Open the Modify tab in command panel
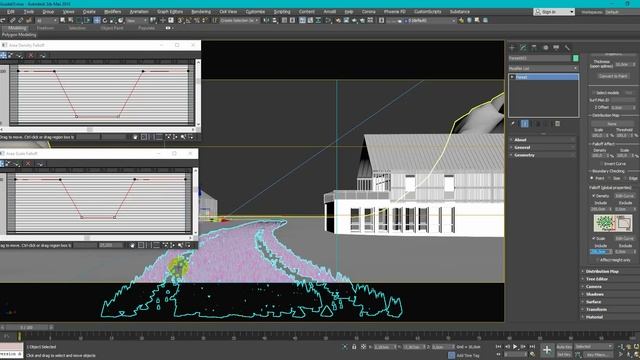Screen dimensions: 640x360 tap(523, 48)
